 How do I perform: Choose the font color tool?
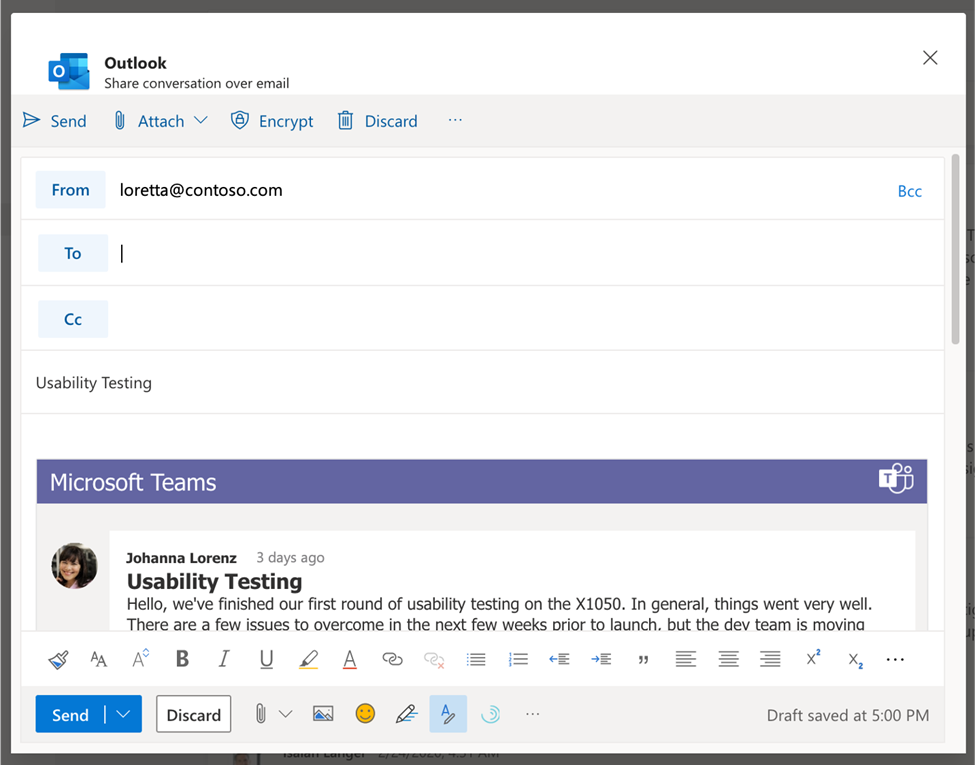click(x=350, y=659)
